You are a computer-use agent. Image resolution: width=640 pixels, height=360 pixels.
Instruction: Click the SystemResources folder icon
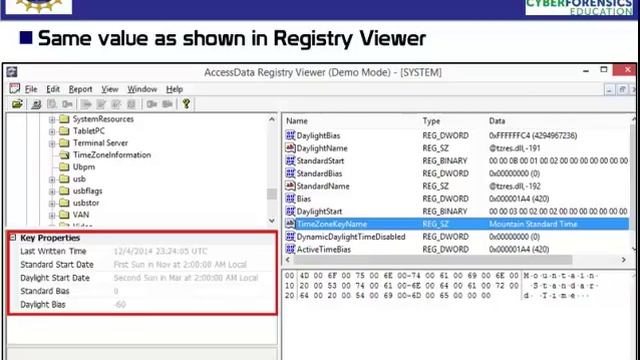click(x=64, y=119)
